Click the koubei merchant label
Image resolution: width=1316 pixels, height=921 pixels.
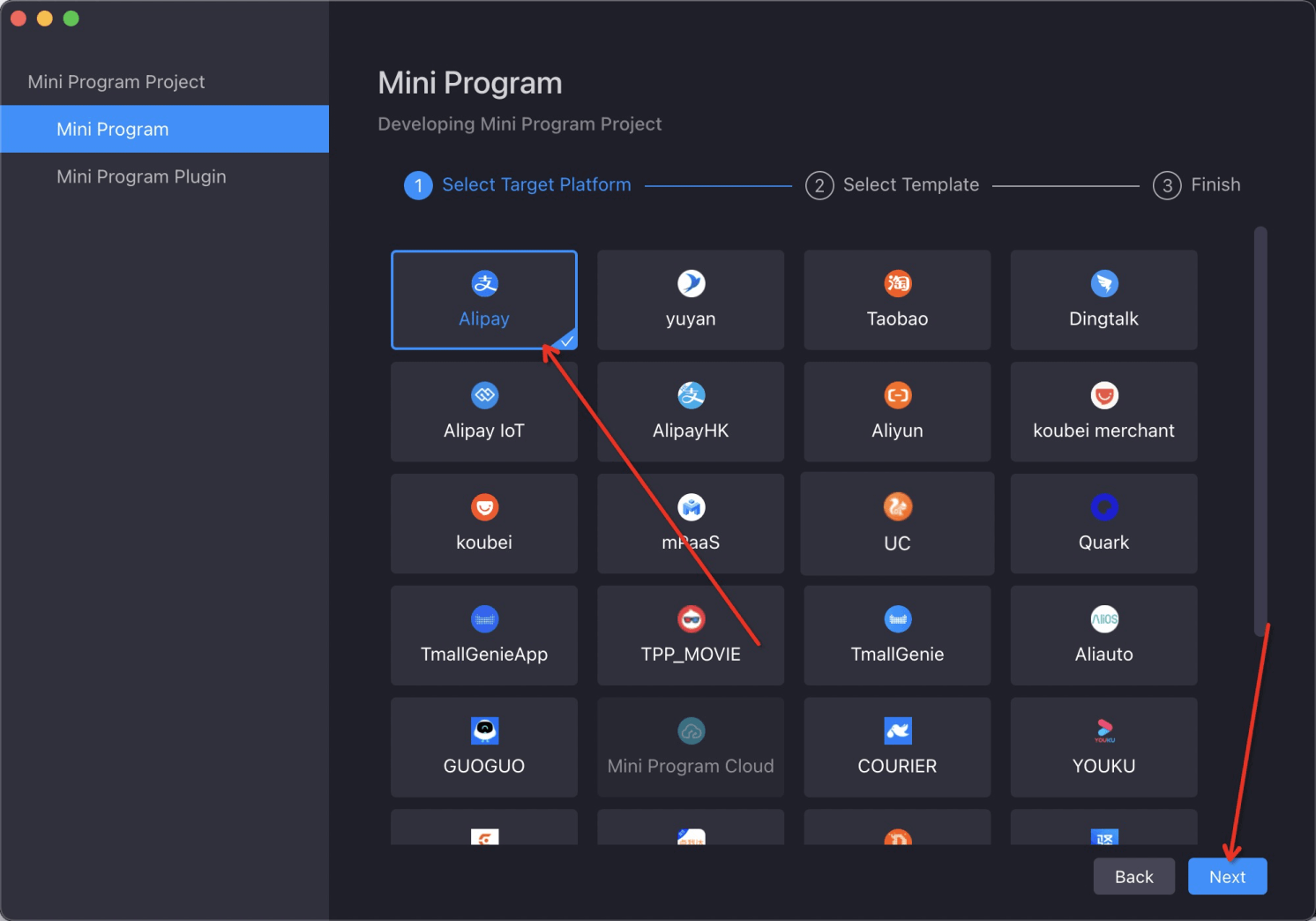(x=1104, y=431)
